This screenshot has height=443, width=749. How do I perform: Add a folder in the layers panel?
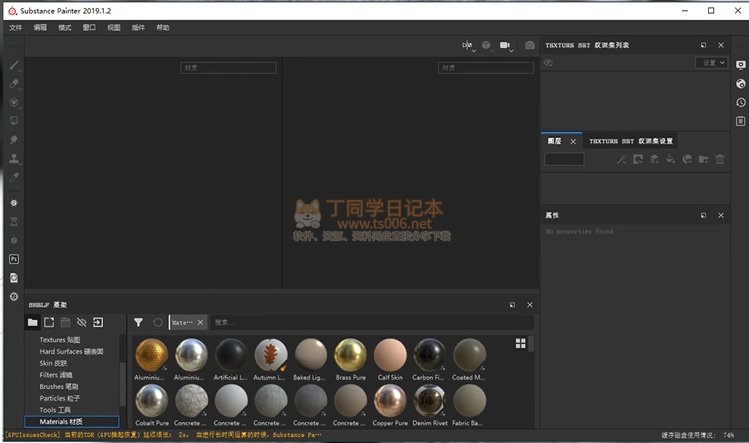(x=703, y=159)
